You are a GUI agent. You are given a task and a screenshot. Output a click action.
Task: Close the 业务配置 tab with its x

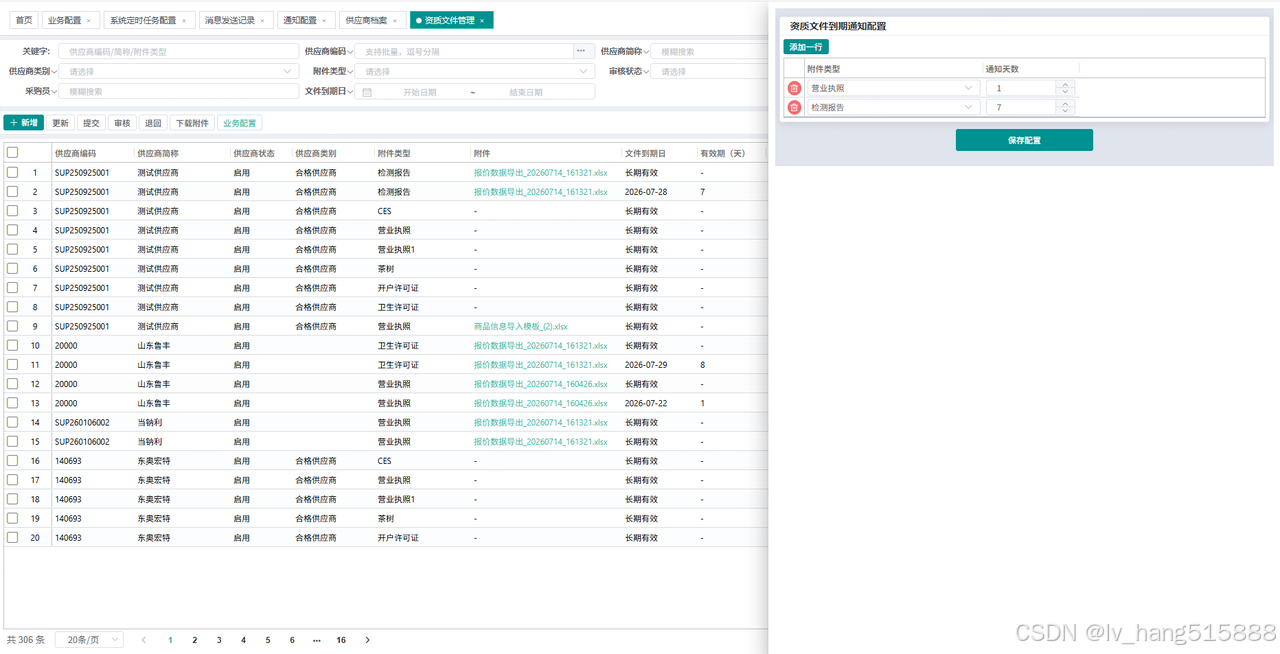(x=88, y=20)
